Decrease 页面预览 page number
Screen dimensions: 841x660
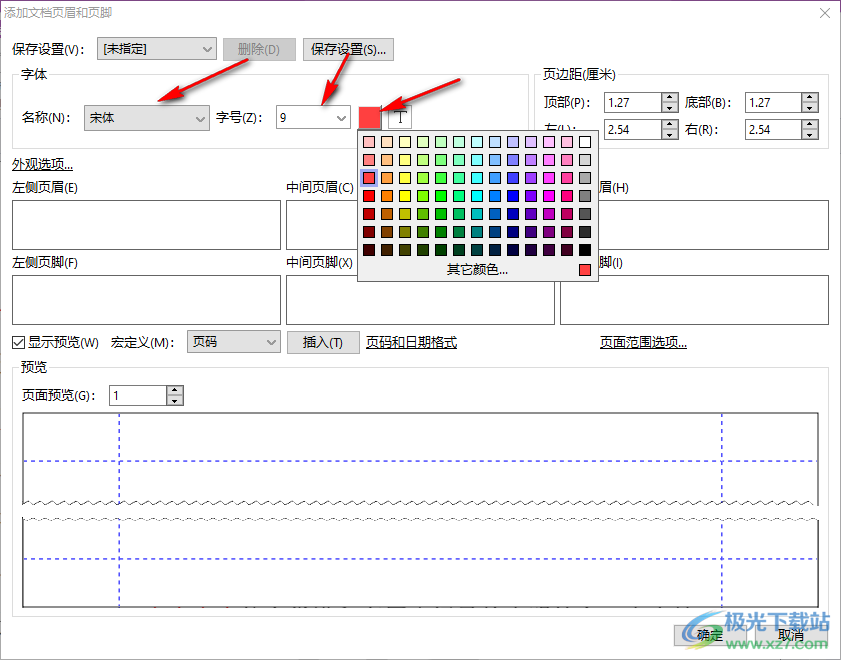[x=175, y=401]
